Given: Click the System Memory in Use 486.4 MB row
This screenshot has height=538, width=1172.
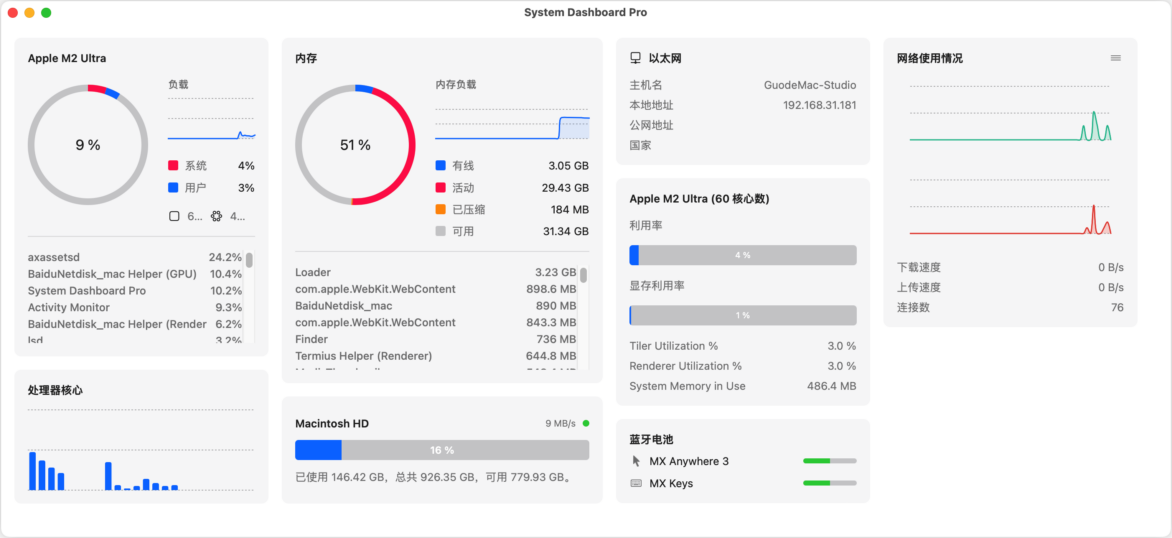Looking at the screenshot, I should tap(743, 386).
